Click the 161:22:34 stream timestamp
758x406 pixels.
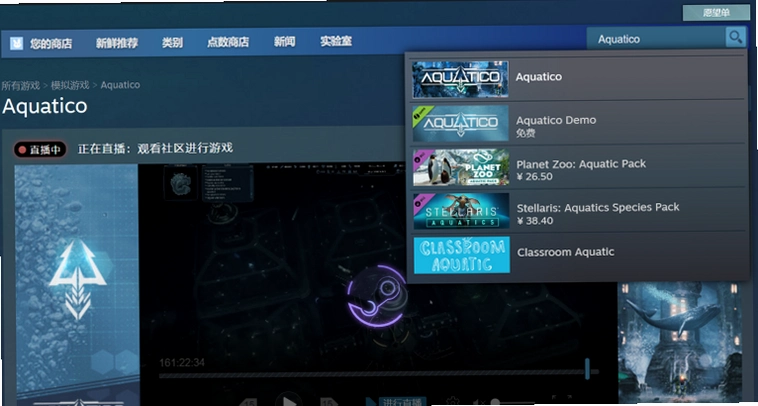click(x=182, y=362)
